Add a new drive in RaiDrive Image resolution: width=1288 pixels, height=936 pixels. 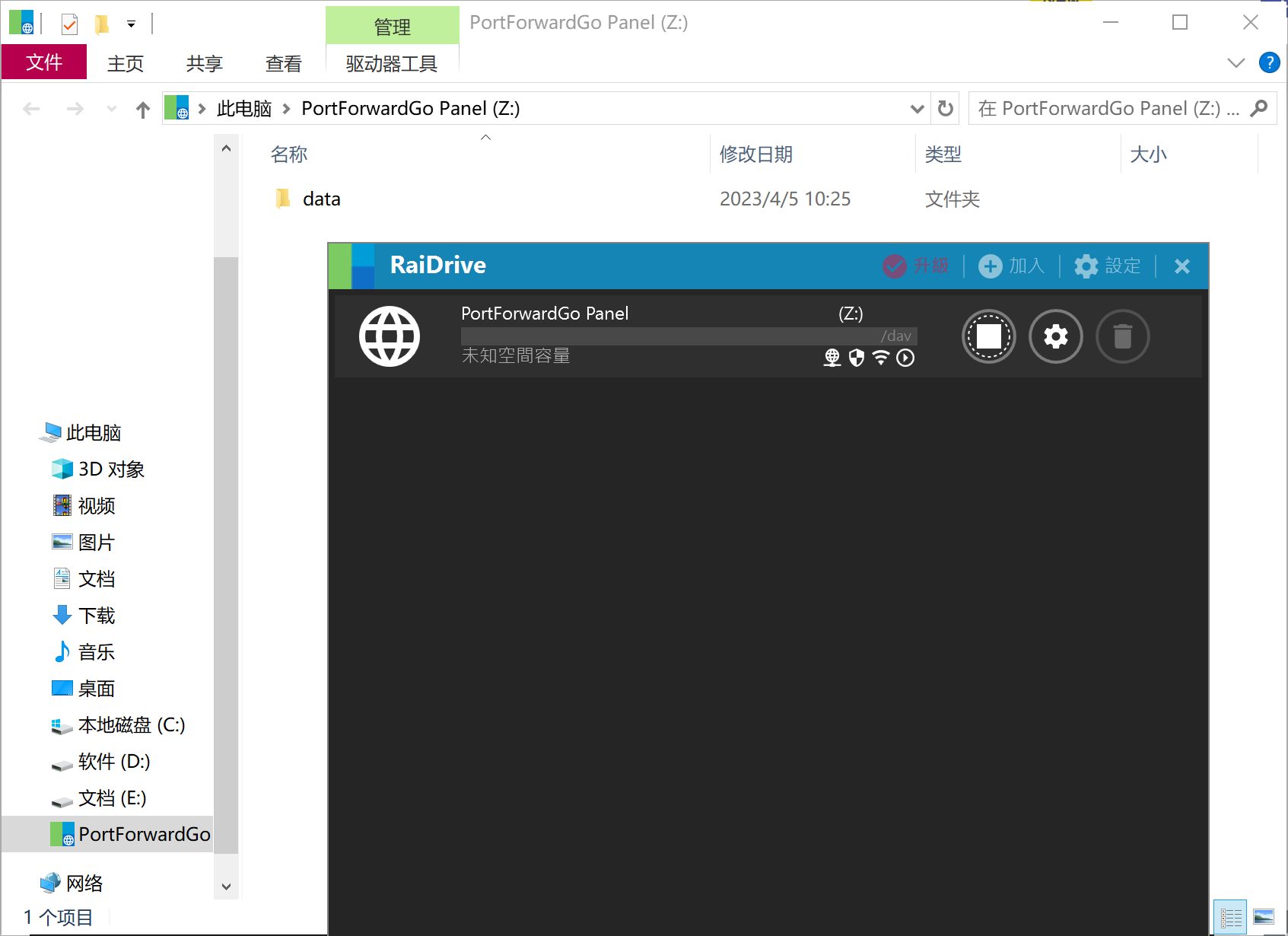click(1011, 266)
